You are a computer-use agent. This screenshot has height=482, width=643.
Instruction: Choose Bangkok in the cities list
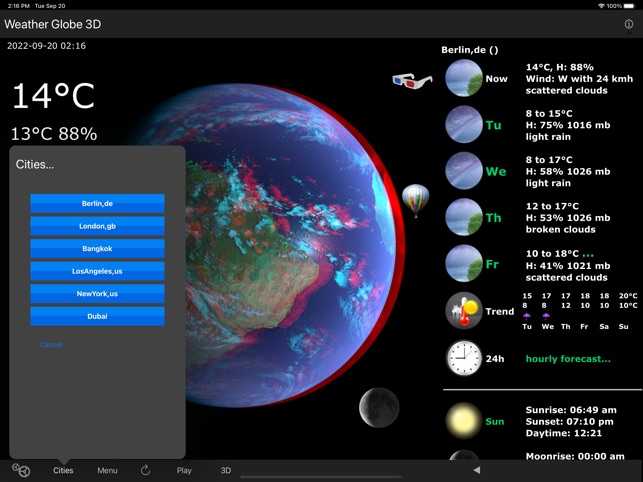point(97,249)
